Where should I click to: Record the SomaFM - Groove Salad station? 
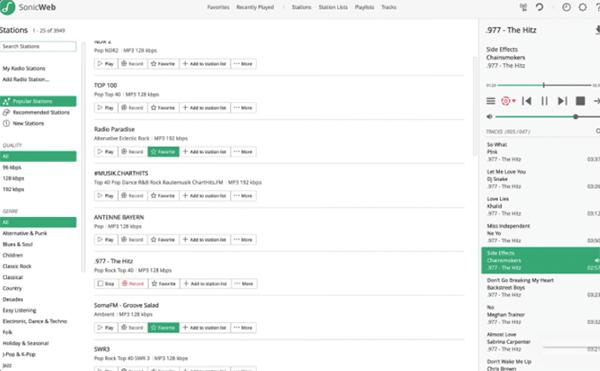[132, 328]
